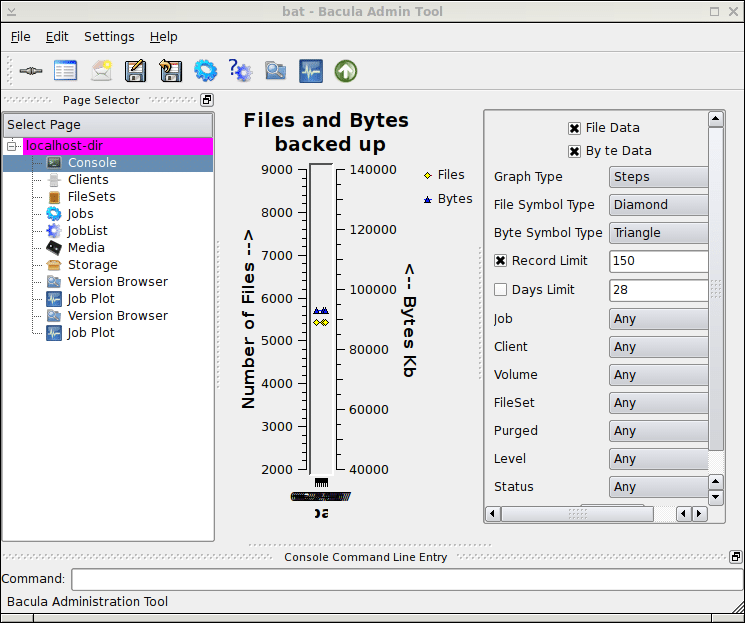
Task: Click the folder magnifier browse icon
Action: pos(275,71)
